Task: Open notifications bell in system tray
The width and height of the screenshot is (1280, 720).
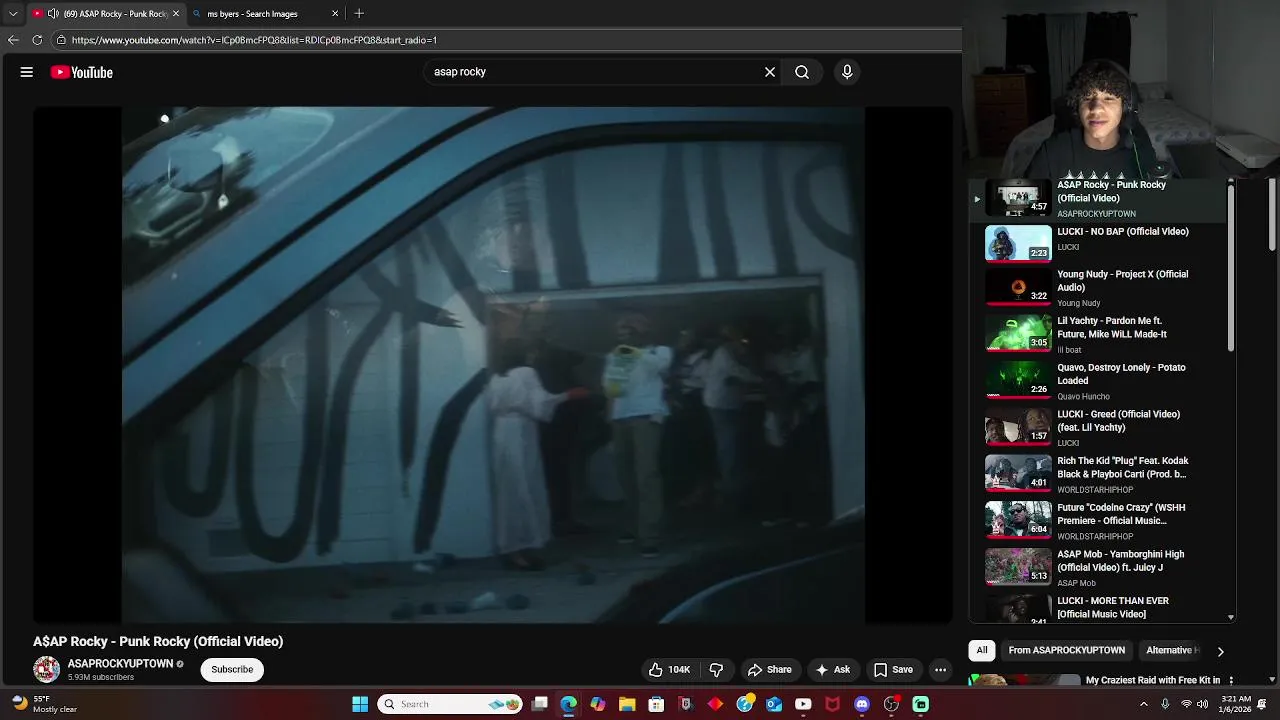Action: (x=1263, y=704)
